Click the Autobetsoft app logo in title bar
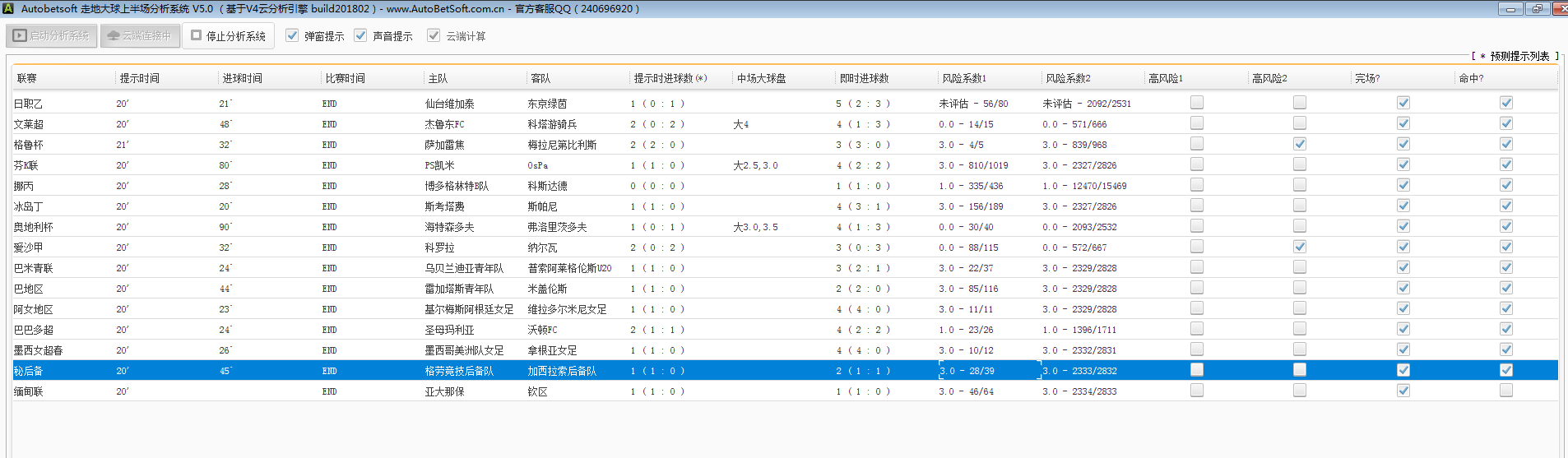Screen dimensions: 1568x458 click(8, 8)
